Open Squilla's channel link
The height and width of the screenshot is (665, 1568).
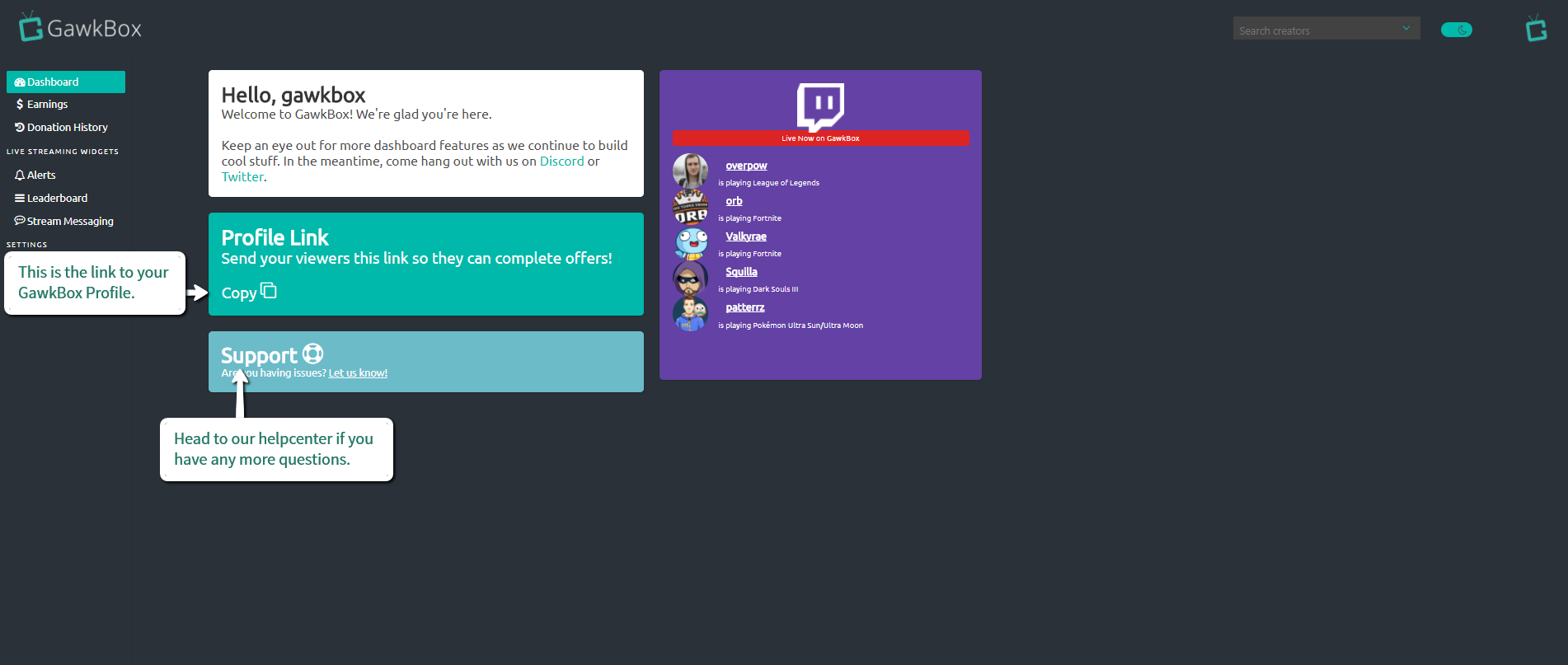(741, 272)
